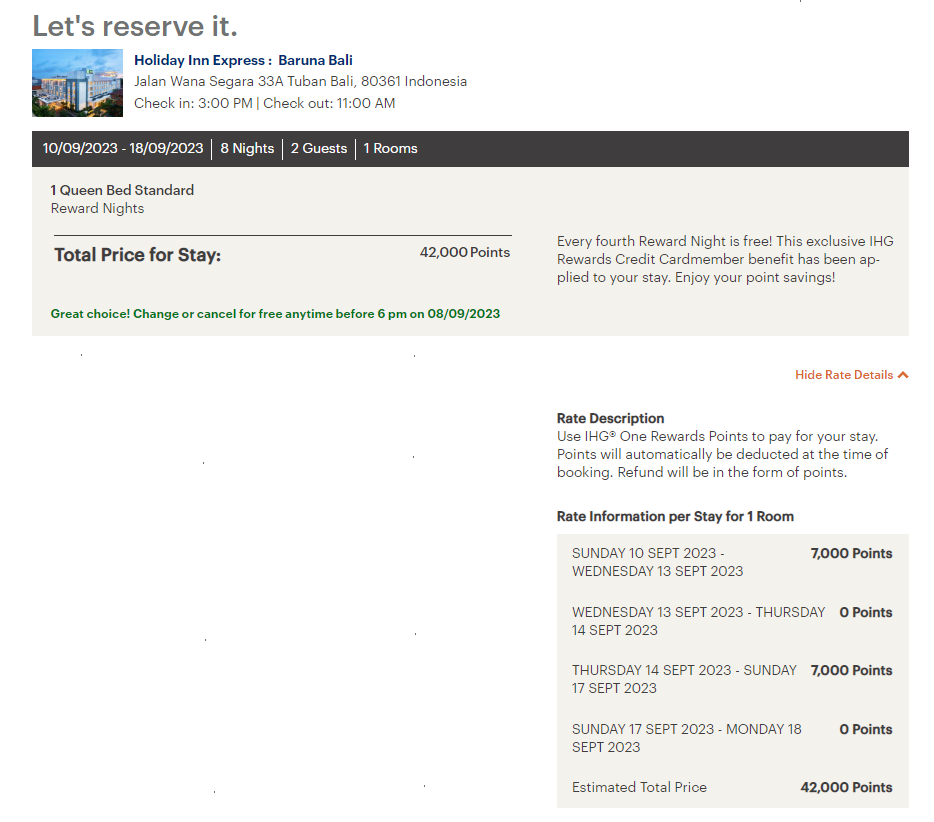Click the IHG One Rewards Points description text
The width and height of the screenshot is (934, 822).
[722, 454]
